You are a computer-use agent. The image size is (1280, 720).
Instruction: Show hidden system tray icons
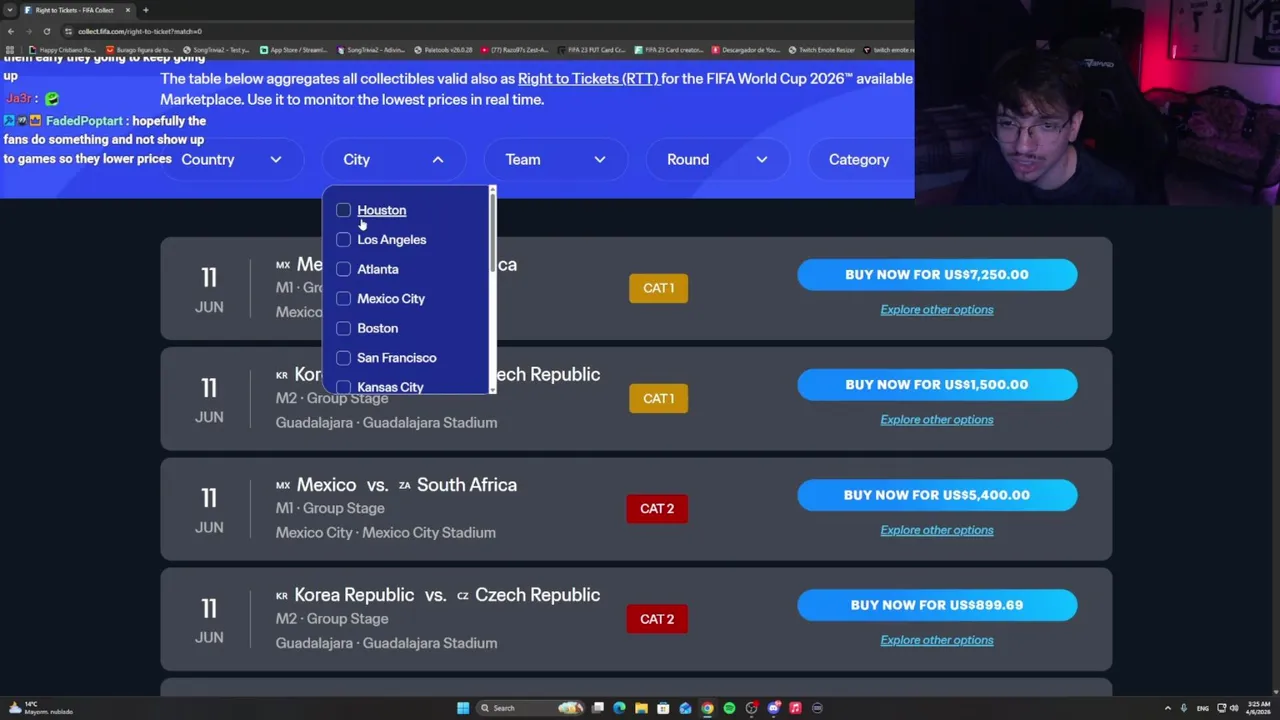(x=1167, y=708)
